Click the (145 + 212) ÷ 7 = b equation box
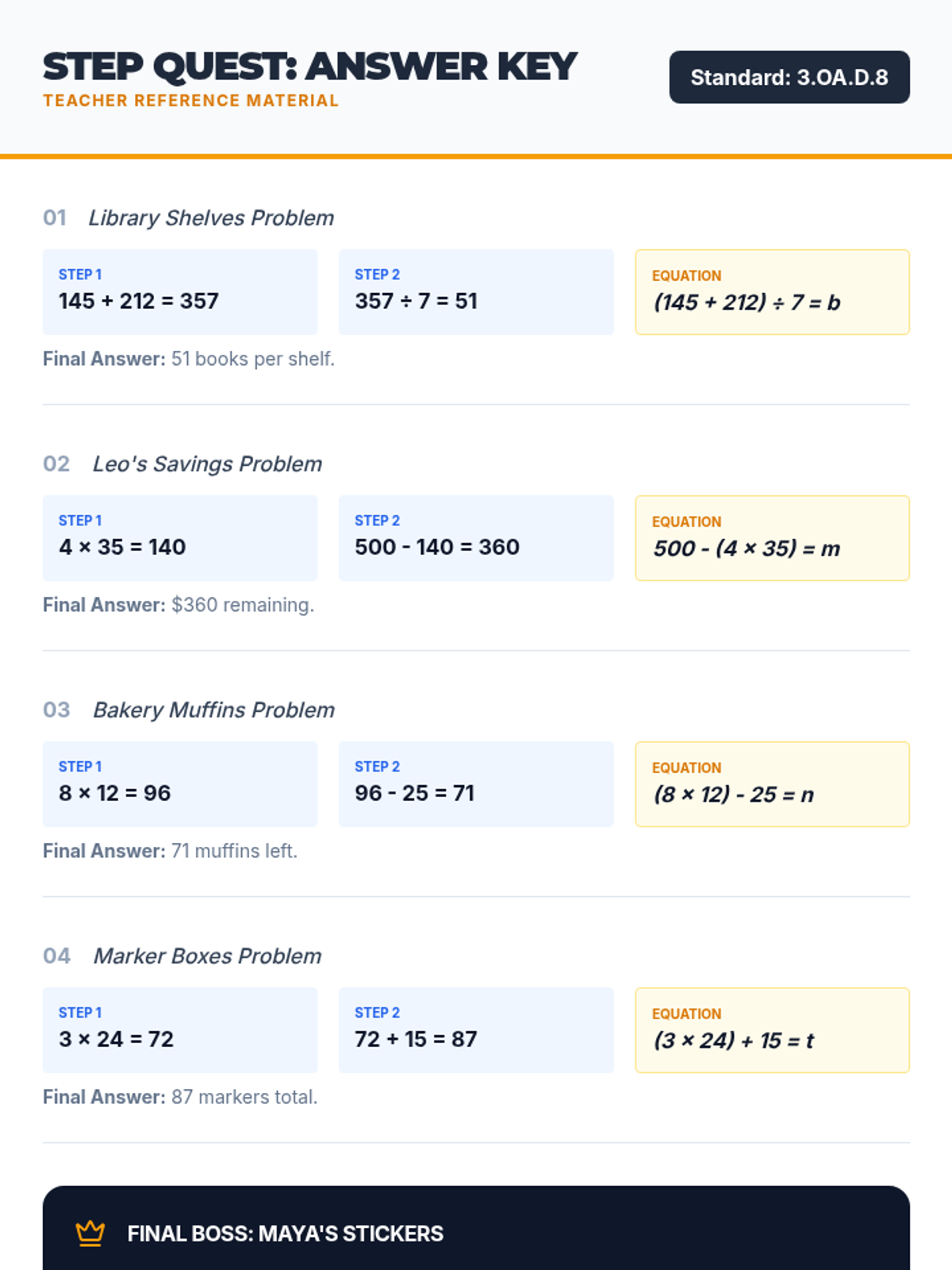Viewport: 952px width, 1270px height. coord(772,292)
